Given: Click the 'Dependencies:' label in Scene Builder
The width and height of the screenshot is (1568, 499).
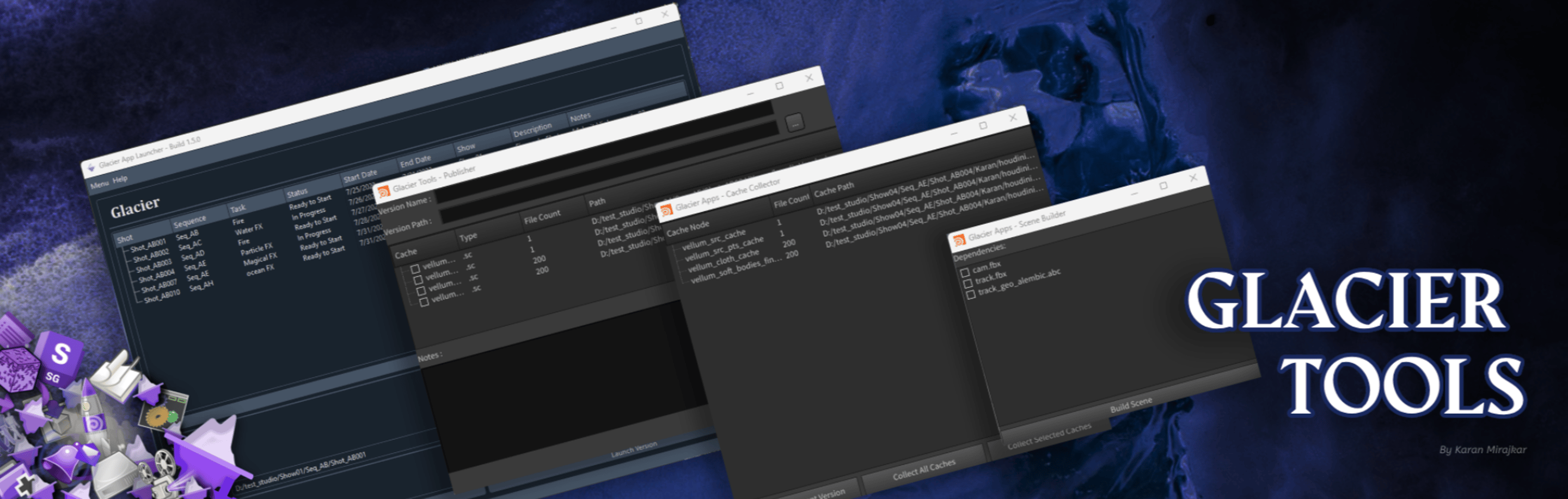Looking at the screenshot, I should [x=979, y=252].
